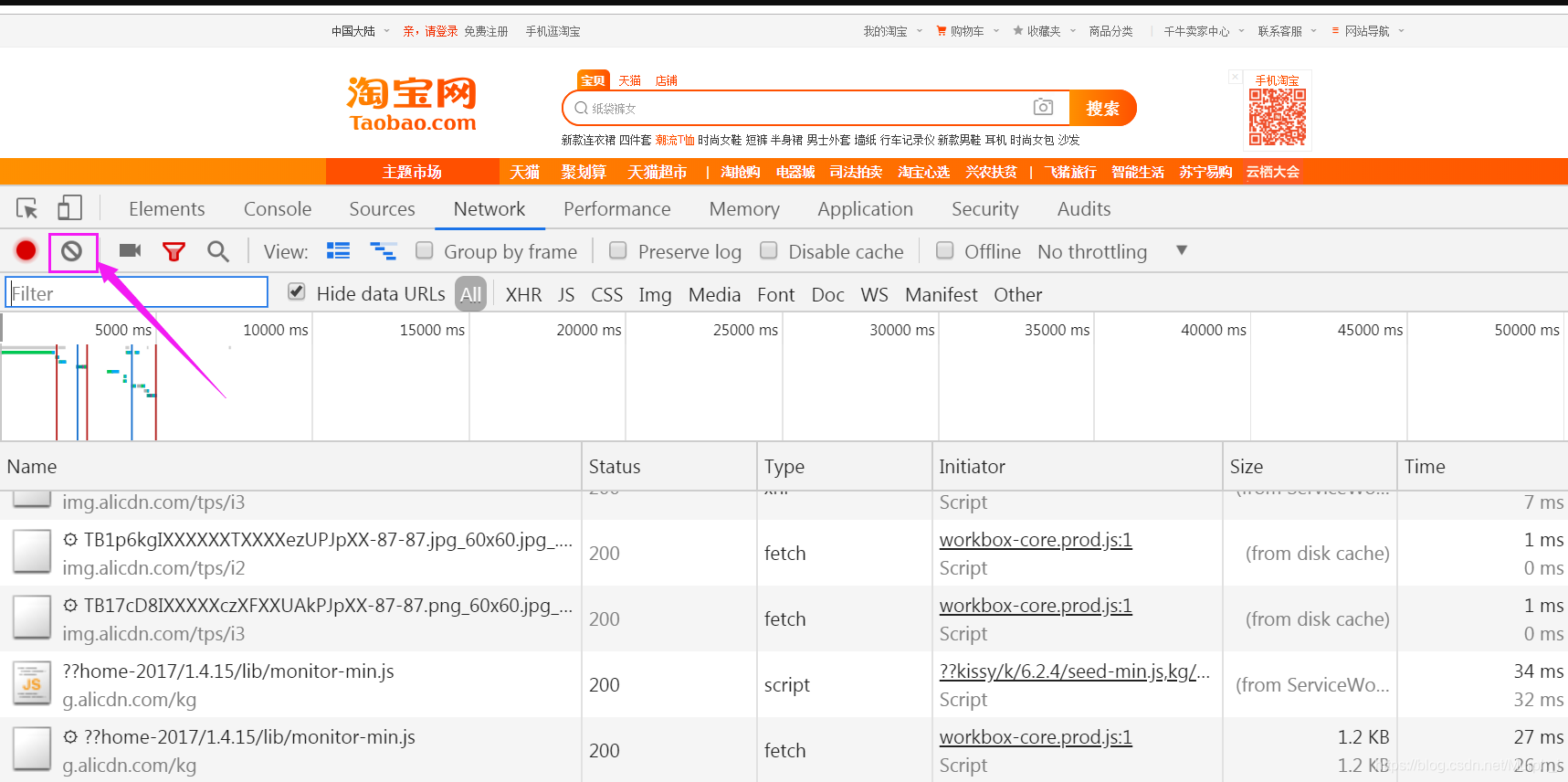
Task: Sort the table by Size column
Action: click(1310, 466)
